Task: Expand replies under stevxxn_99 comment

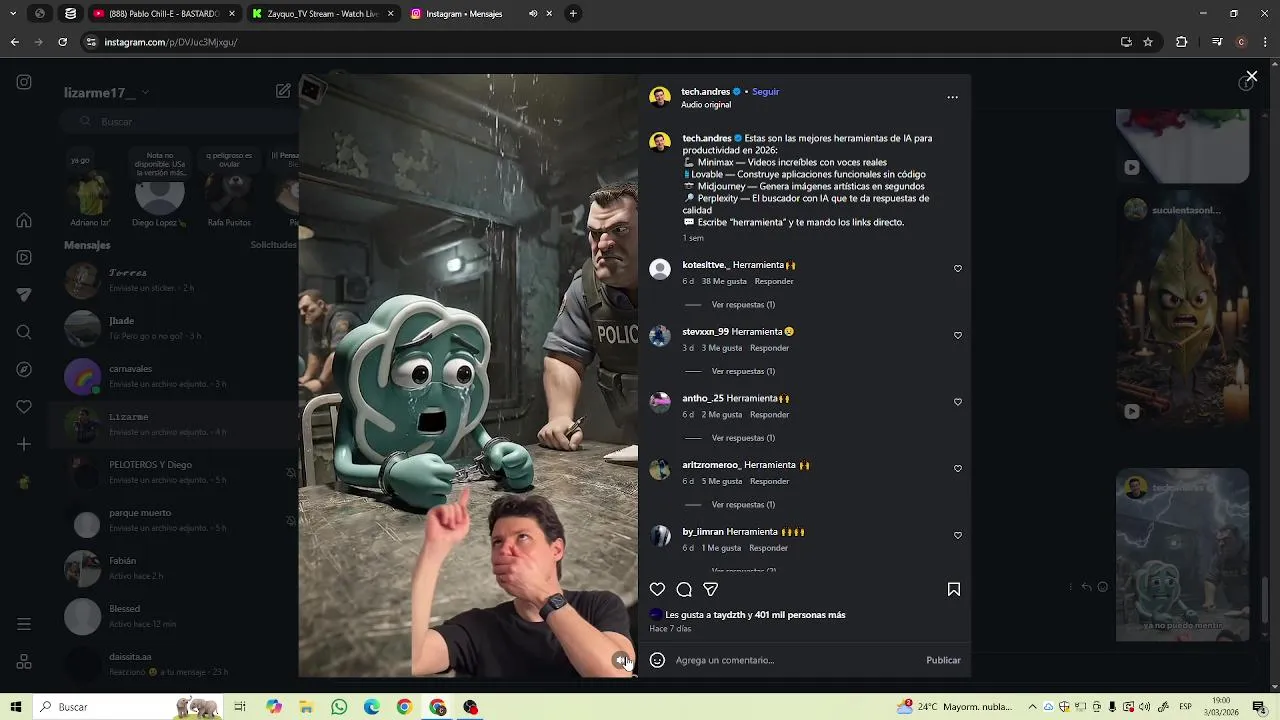Action: [x=743, y=372]
